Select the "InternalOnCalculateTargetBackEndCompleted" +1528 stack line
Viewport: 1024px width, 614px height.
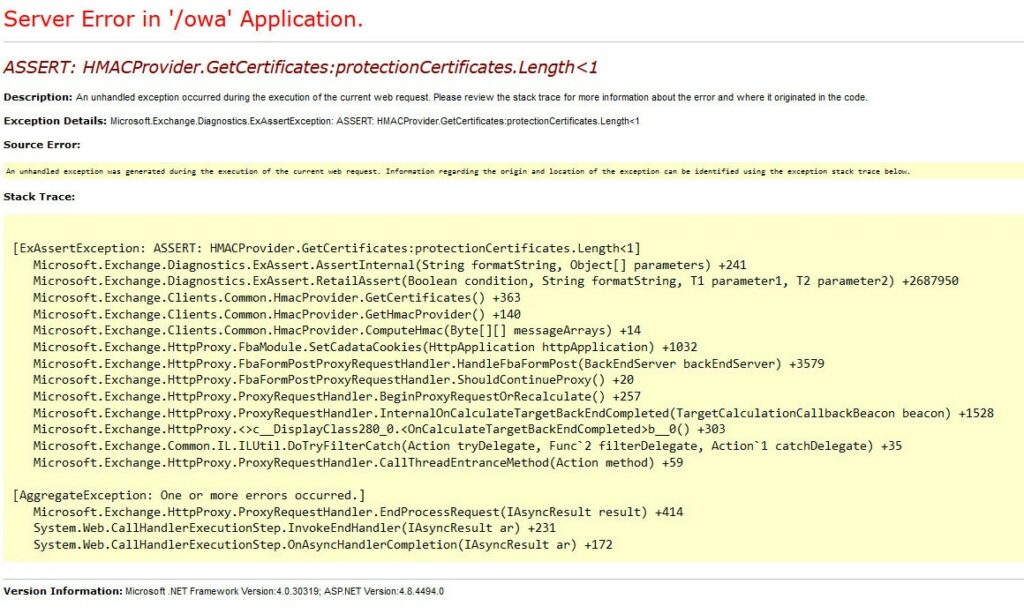513,413
